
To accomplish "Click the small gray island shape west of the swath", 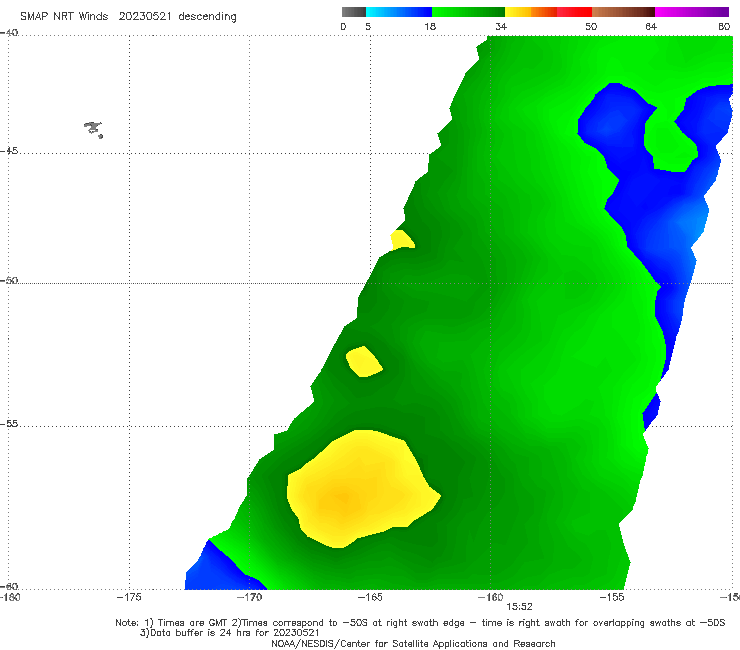I will (93, 129).
